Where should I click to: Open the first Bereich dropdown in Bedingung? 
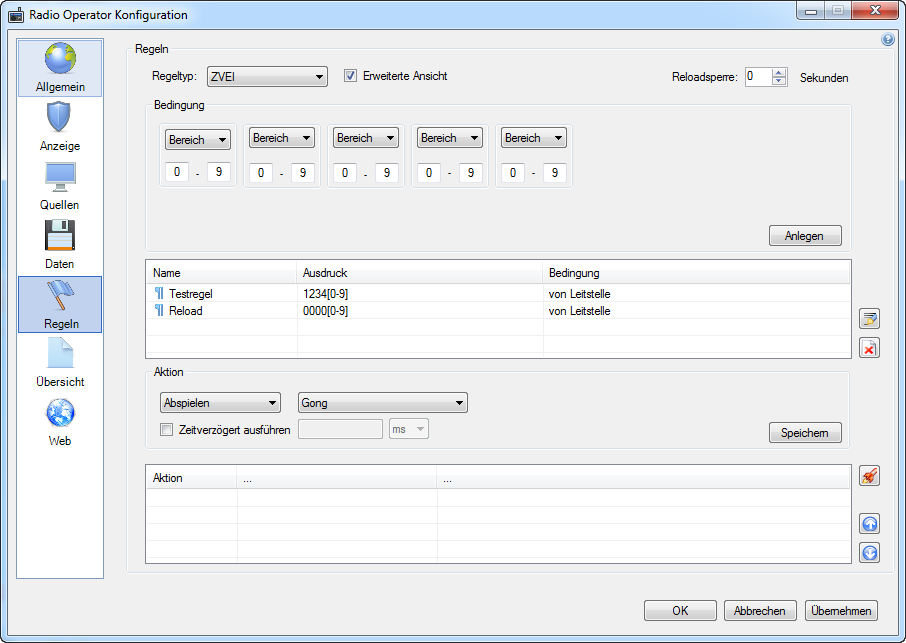198,139
